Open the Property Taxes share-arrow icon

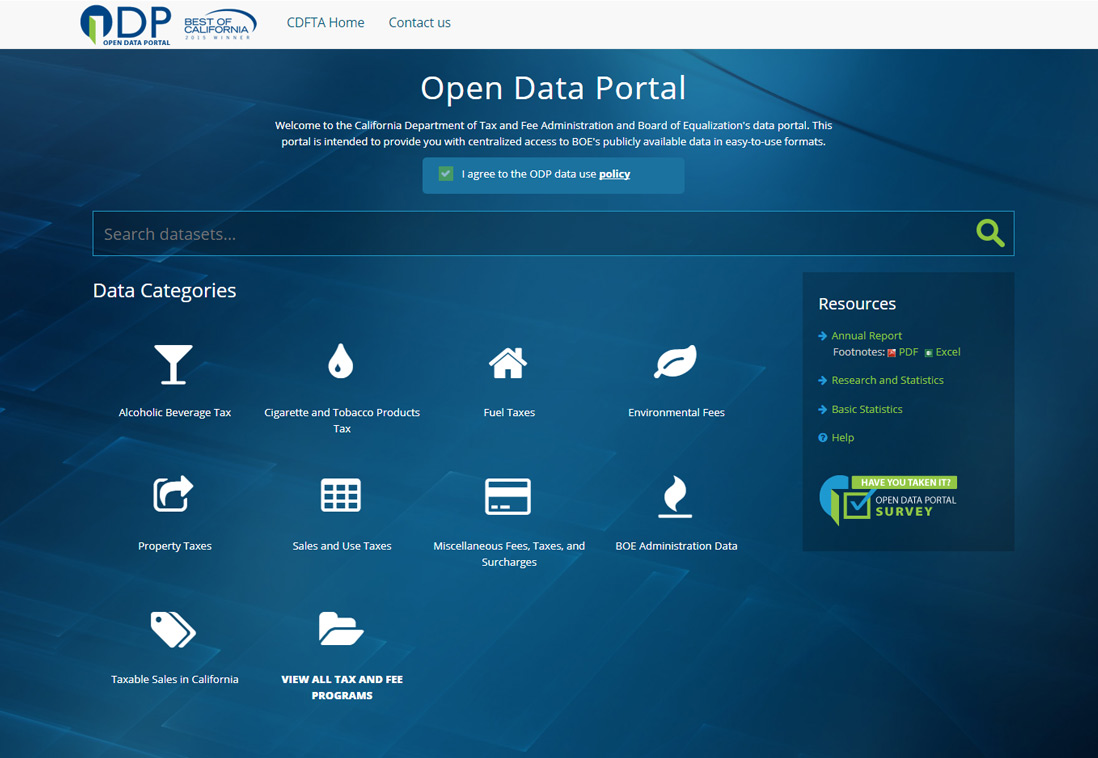[173, 493]
